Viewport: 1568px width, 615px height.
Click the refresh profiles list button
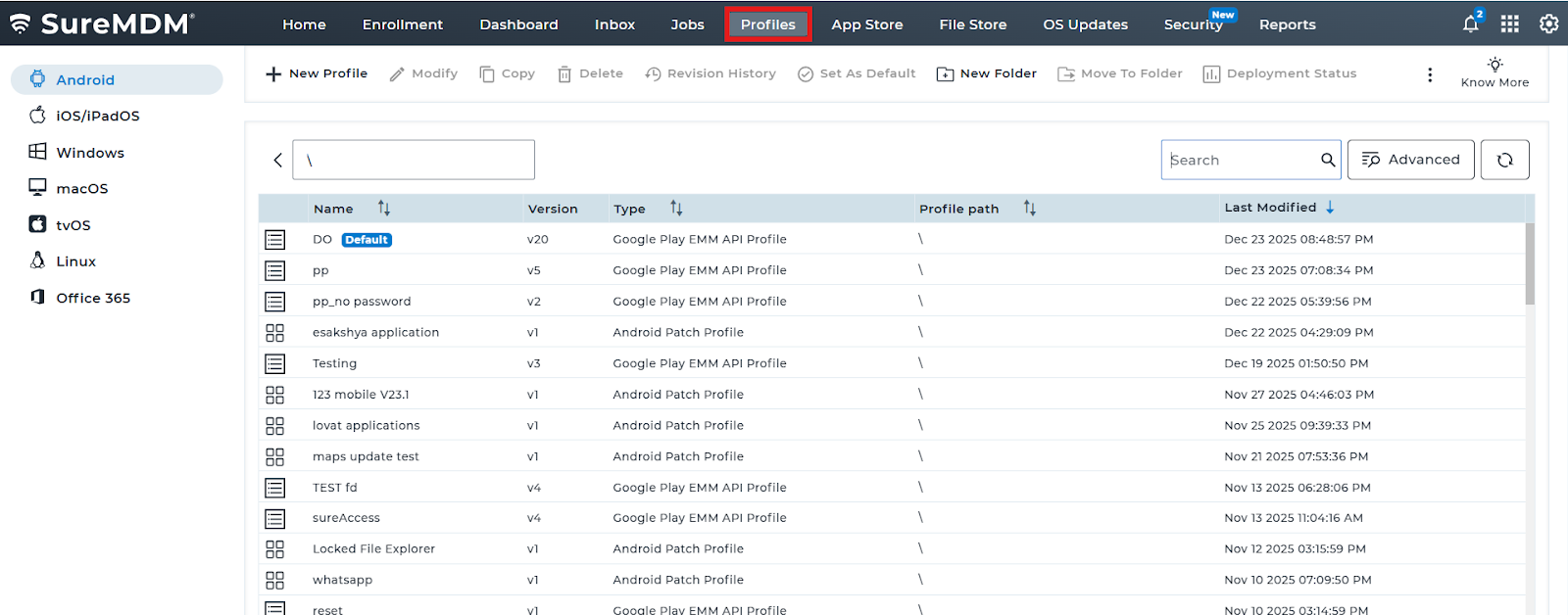click(x=1504, y=160)
